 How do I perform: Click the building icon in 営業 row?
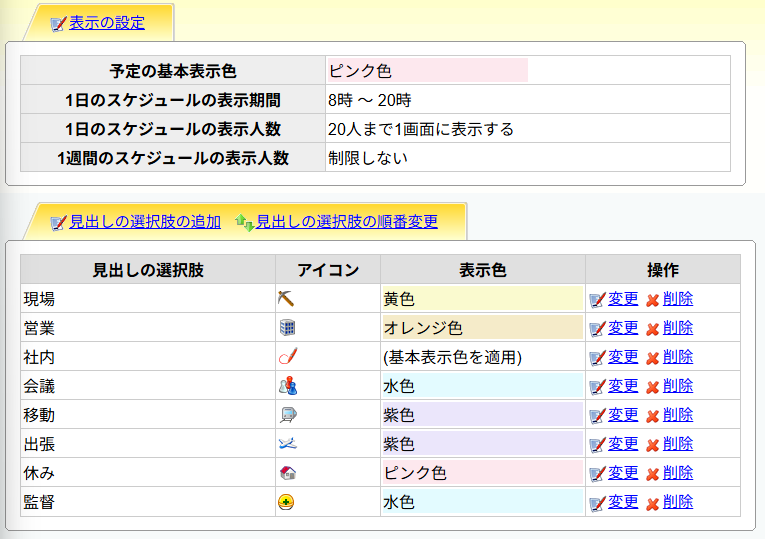coord(286,327)
